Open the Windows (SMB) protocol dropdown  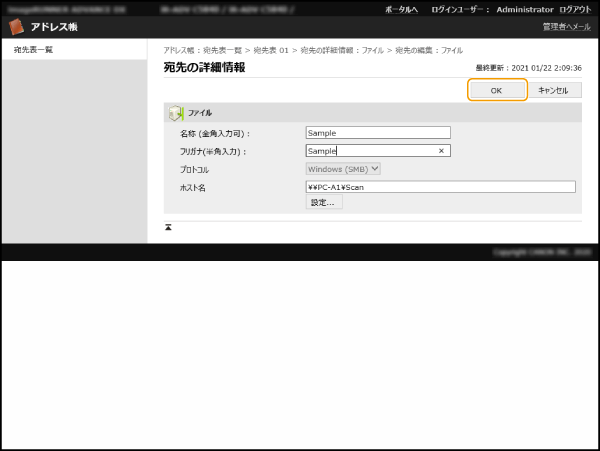(343, 169)
